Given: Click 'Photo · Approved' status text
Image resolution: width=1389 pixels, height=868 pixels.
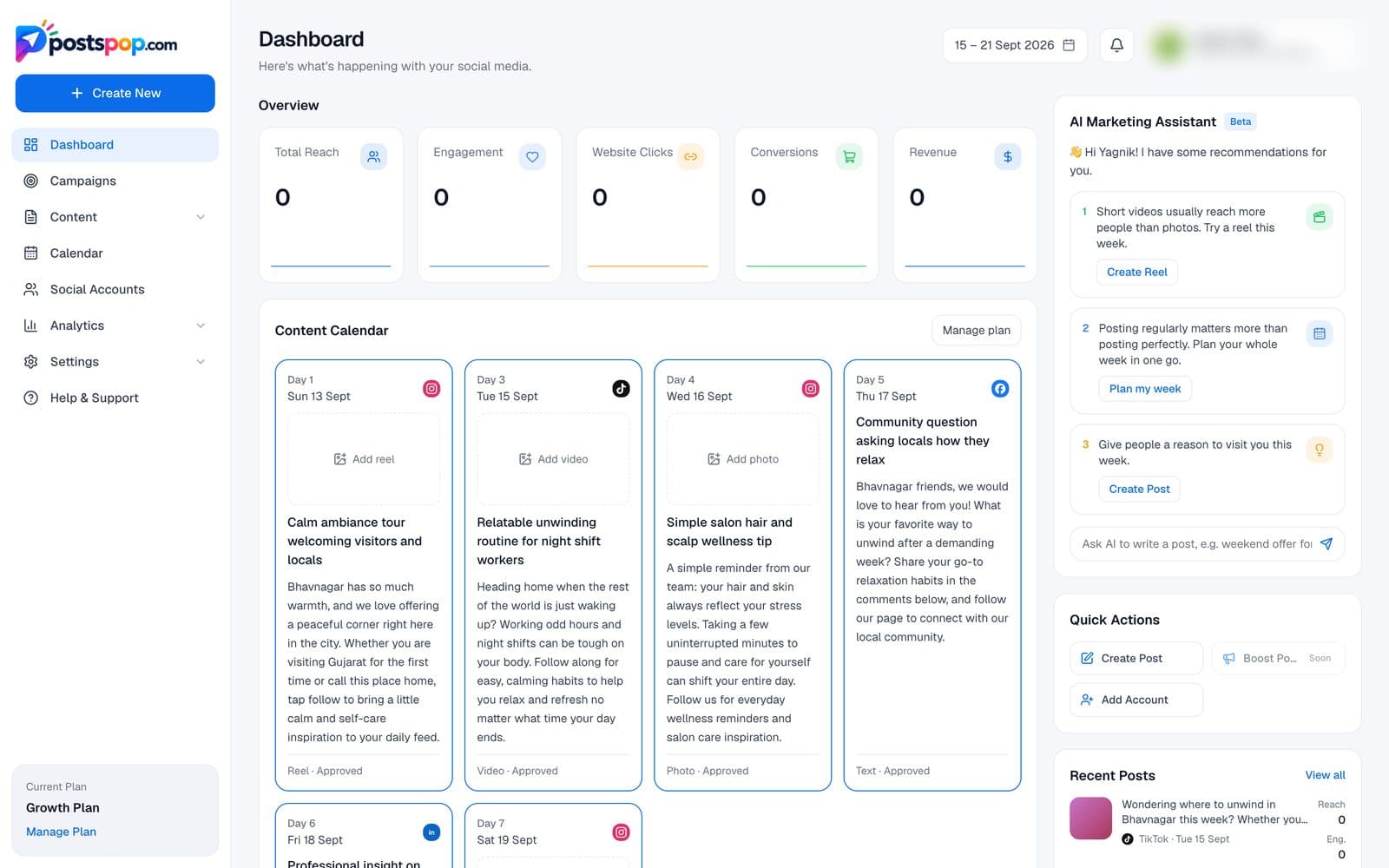Looking at the screenshot, I should [x=708, y=771].
